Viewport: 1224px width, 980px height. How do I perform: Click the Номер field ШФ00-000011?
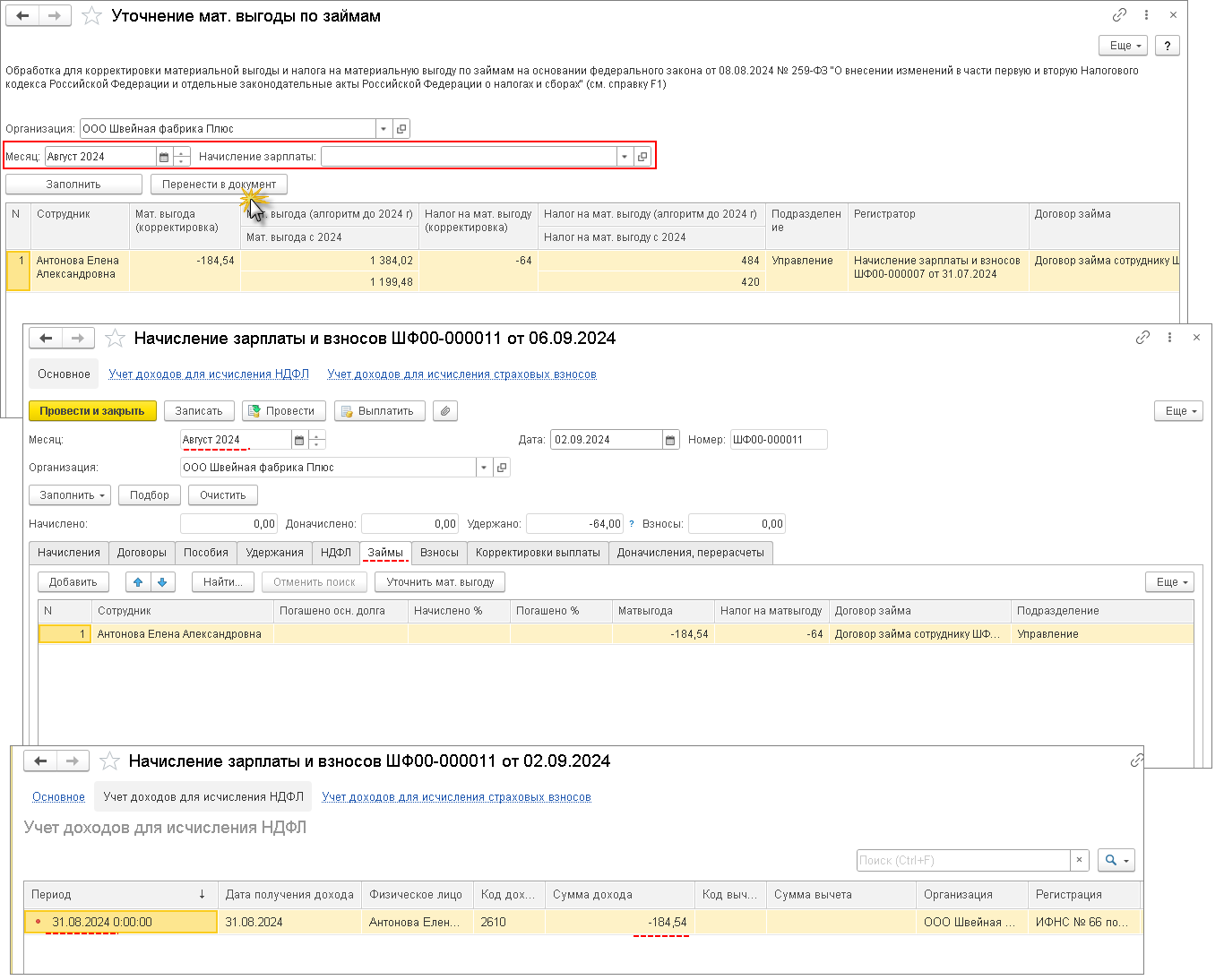(779, 440)
